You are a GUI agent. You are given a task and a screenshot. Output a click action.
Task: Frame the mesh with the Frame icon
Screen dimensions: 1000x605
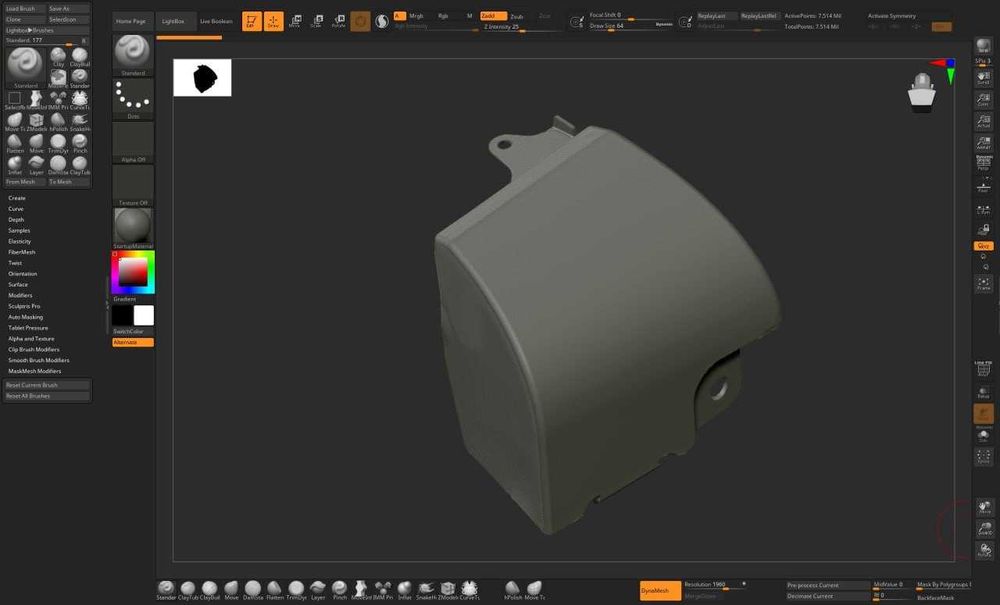(x=983, y=284)
